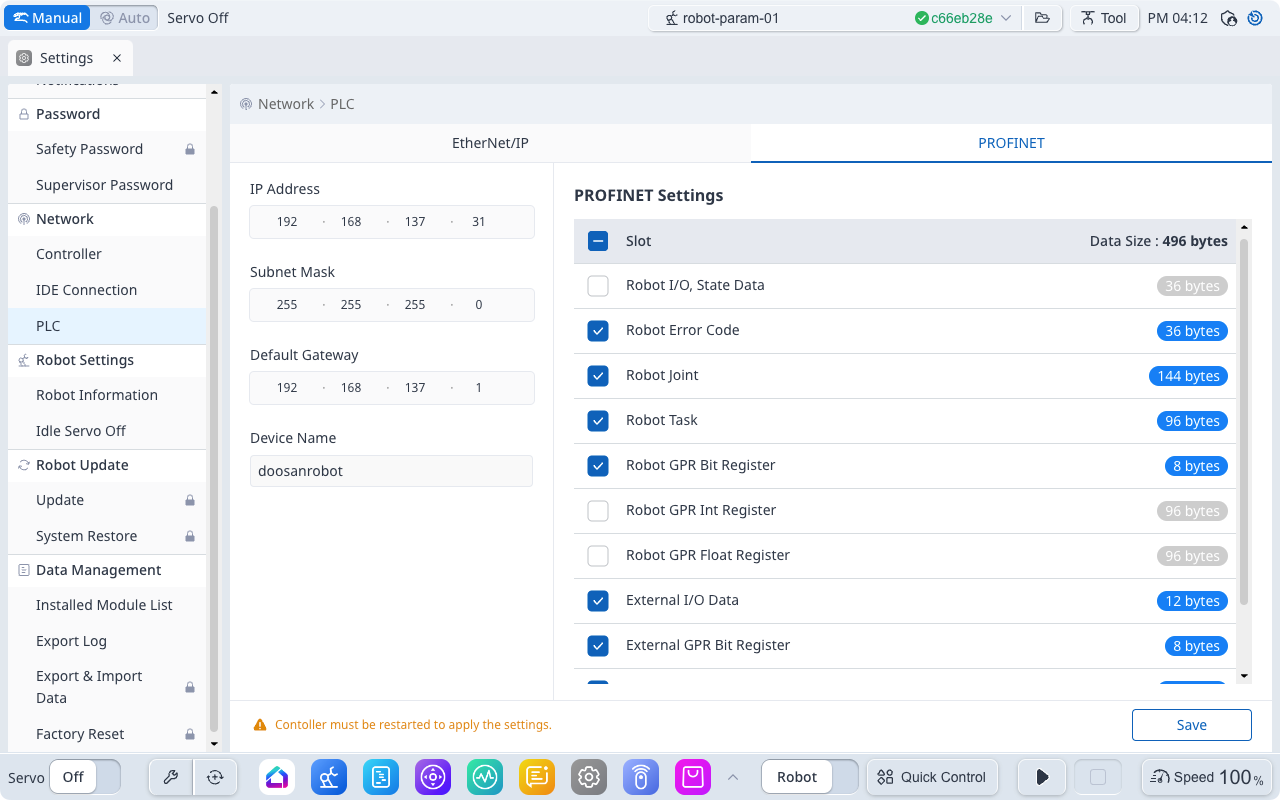Switch to the EtherNet/IP tab

(490, 143)
